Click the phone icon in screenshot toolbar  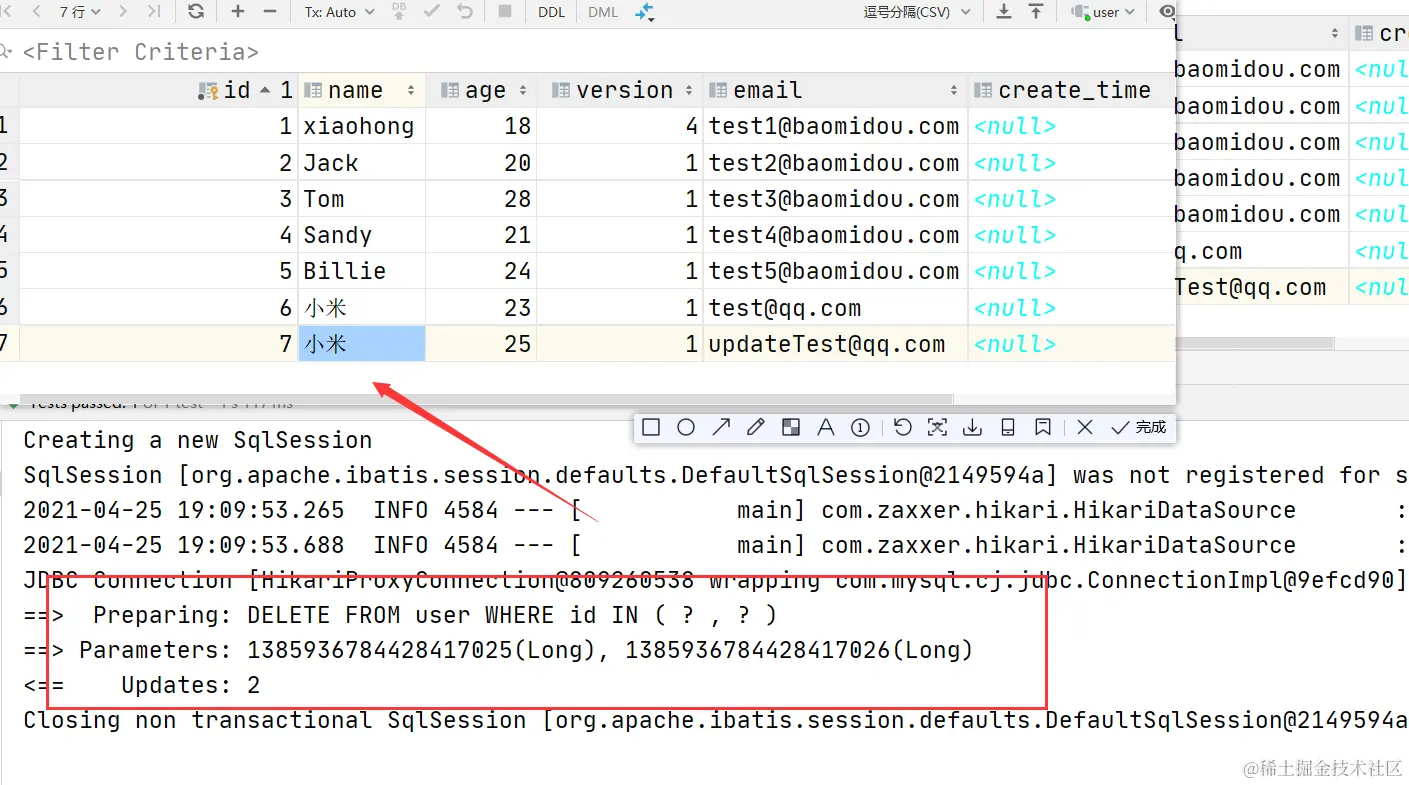pos(1008,428)
